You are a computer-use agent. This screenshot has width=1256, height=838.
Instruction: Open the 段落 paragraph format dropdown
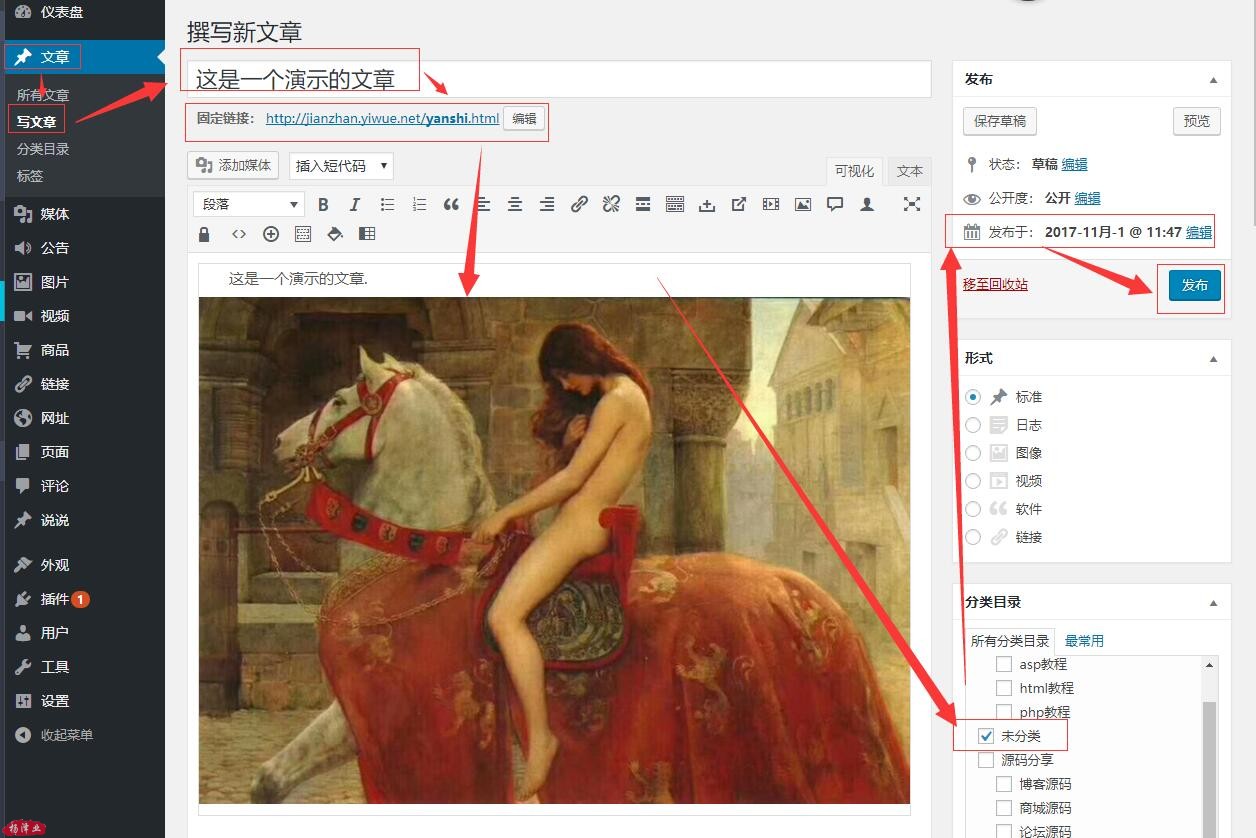click(x=249, y=204)
